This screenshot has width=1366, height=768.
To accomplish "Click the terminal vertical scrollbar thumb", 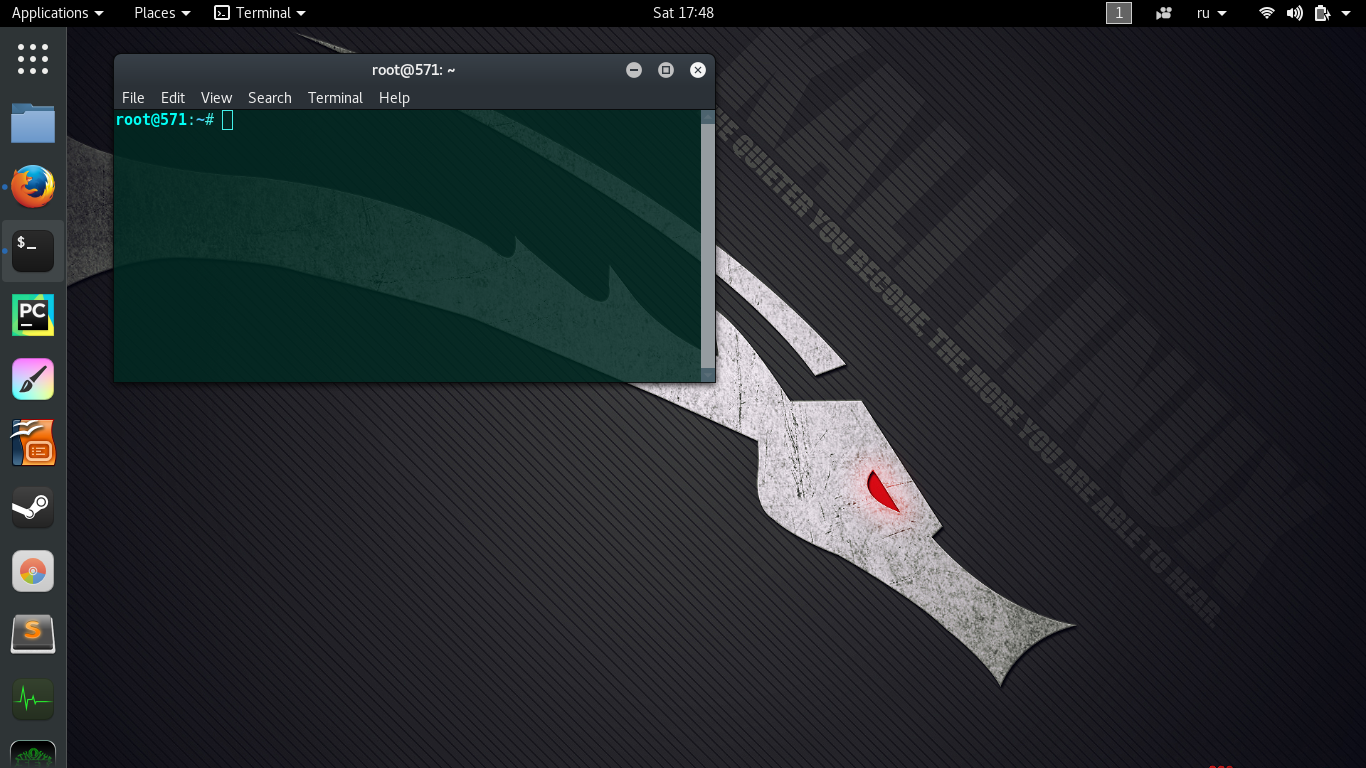I will click(708, 245).
